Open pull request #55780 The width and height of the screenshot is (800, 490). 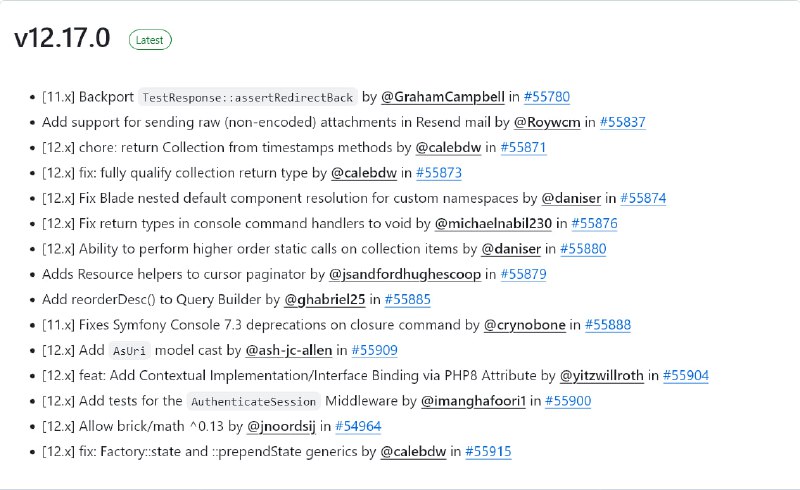pos(546,97)
